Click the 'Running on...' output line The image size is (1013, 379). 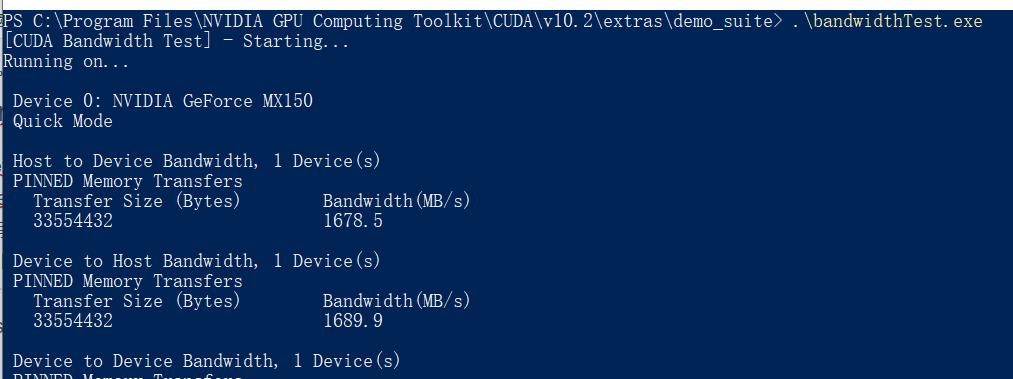[x=67, y=61]
